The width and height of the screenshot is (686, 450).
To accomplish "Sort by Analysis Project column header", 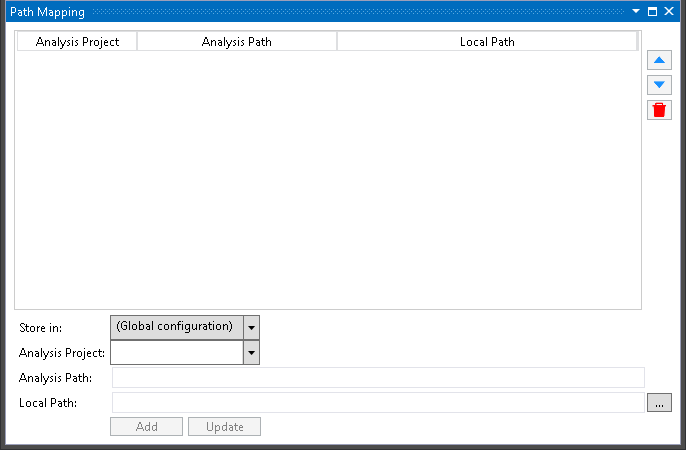I will click(77, 42).
